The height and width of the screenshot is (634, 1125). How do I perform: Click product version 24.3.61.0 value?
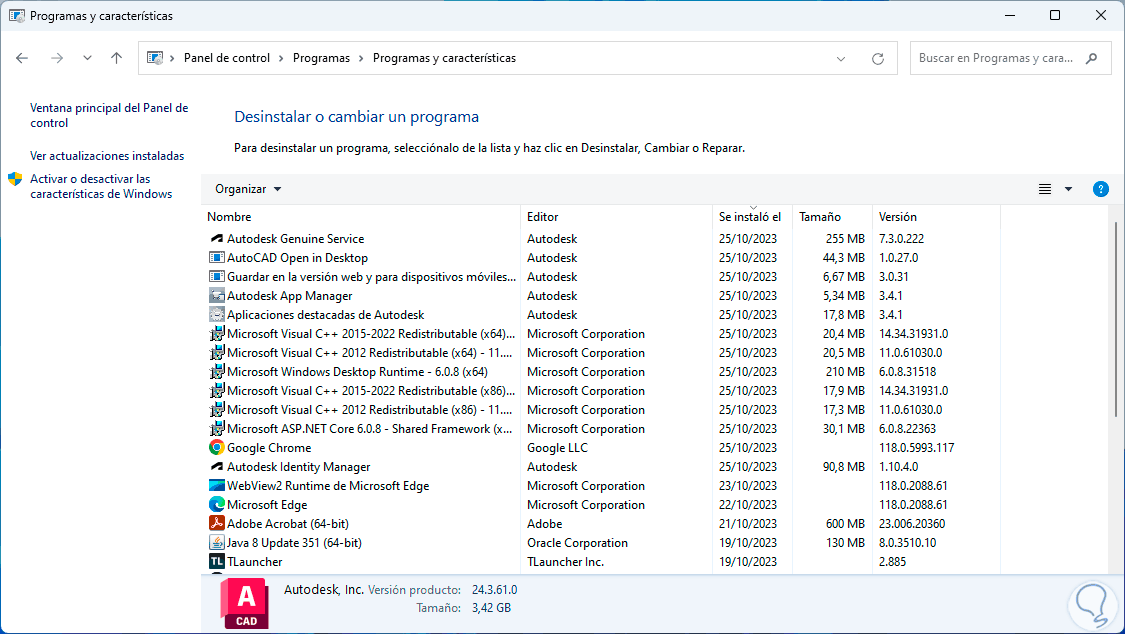pos(494,590)
